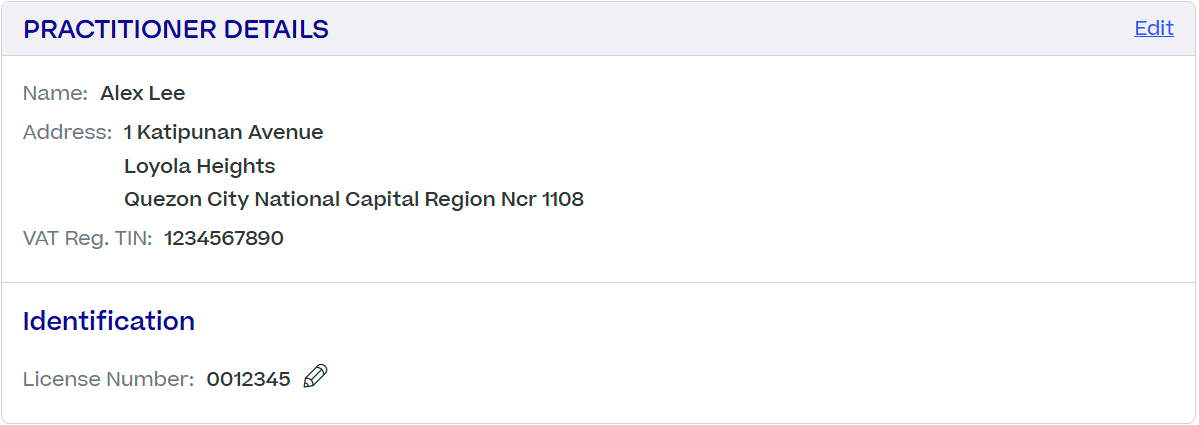The height and width of the screenshot is (425, 1199).
Task: Click the Identification section heading
Action: point(109,321)
